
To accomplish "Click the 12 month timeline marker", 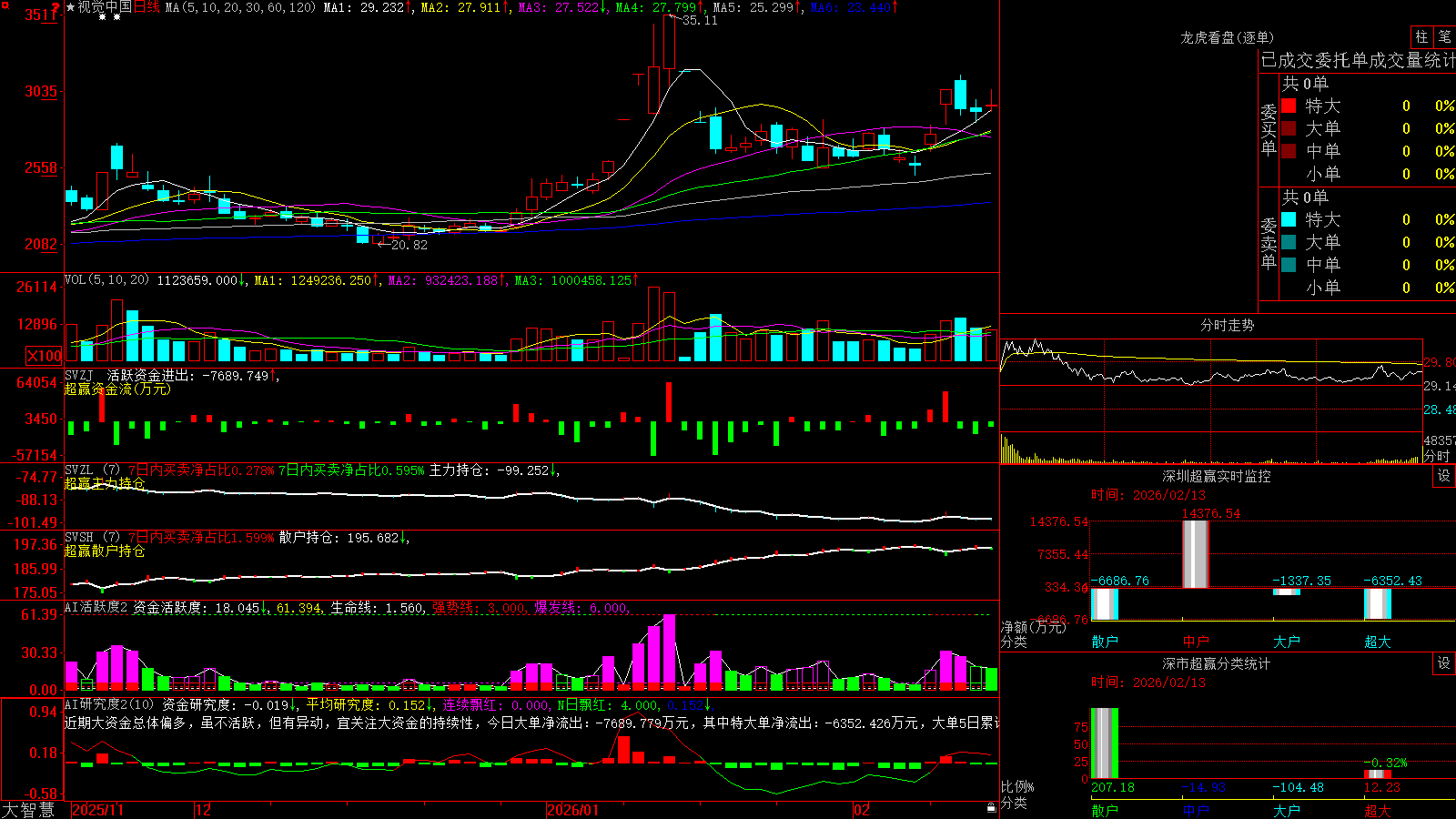I will (204, 810).
